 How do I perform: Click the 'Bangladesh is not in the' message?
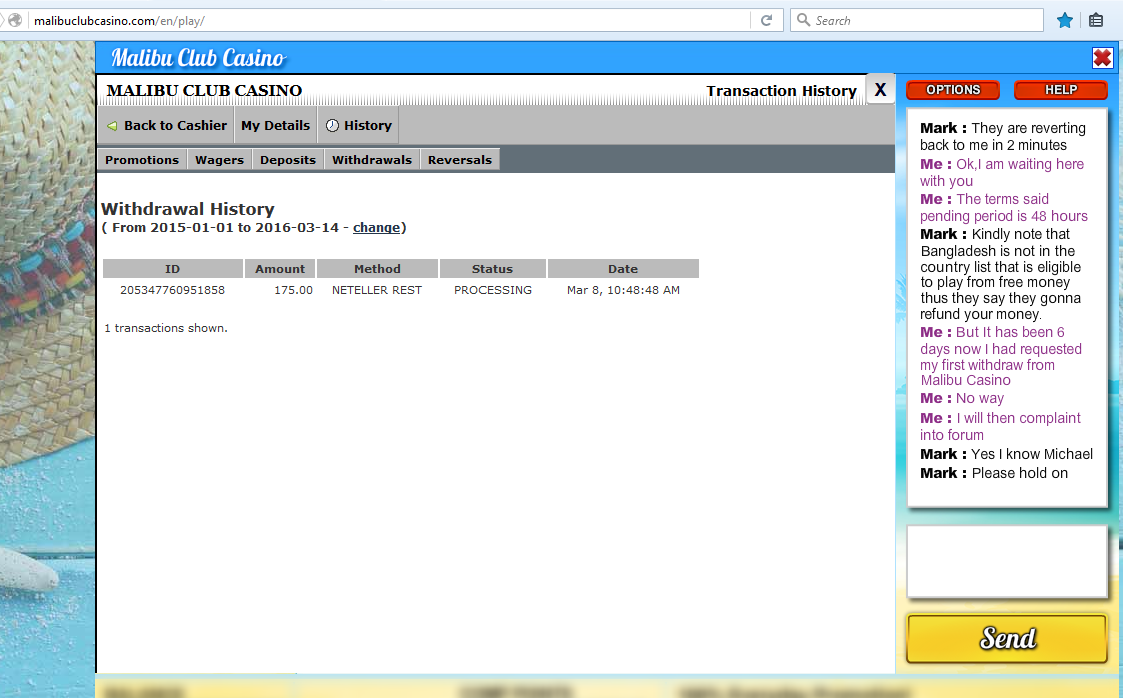point(1001,274)
